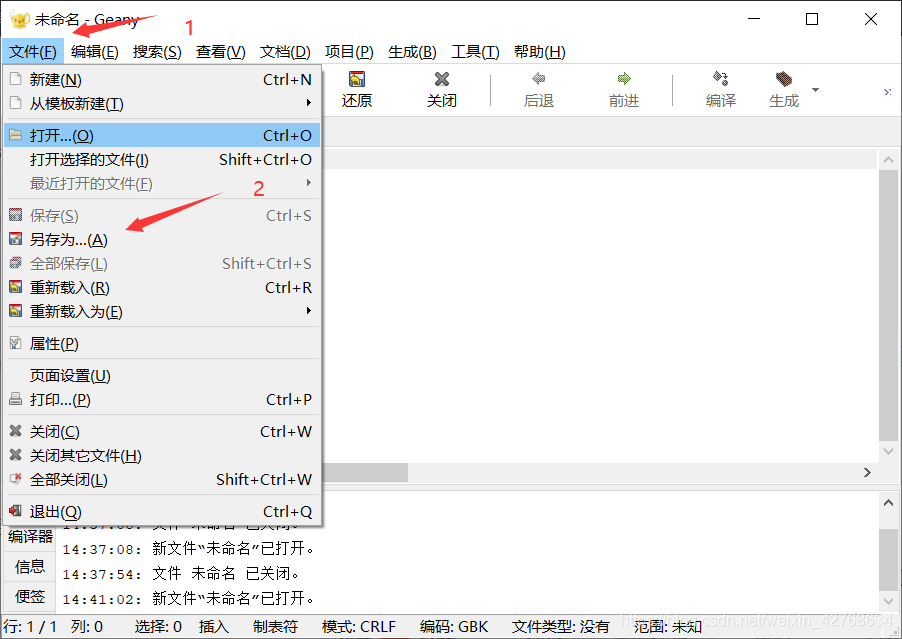Select 打印...(P) menu entry
902x639 pixels.
162,399
